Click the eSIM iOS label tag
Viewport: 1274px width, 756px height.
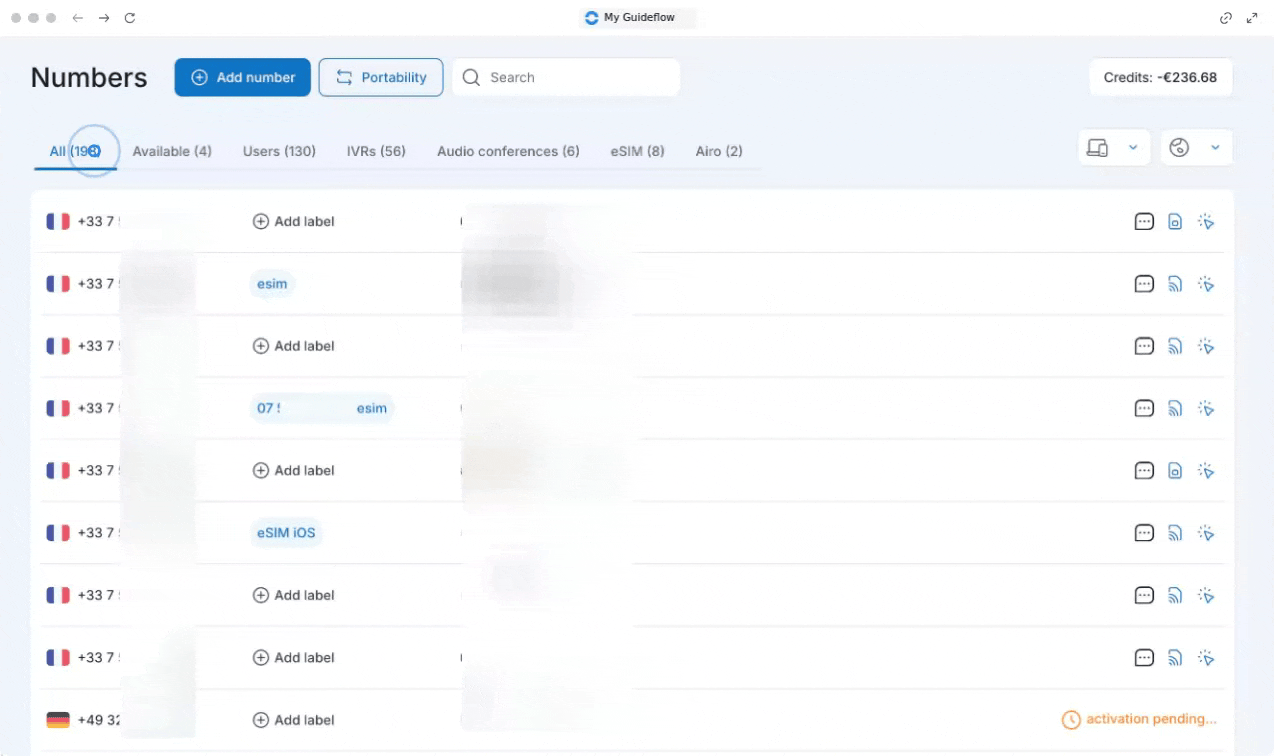point(286,533)
